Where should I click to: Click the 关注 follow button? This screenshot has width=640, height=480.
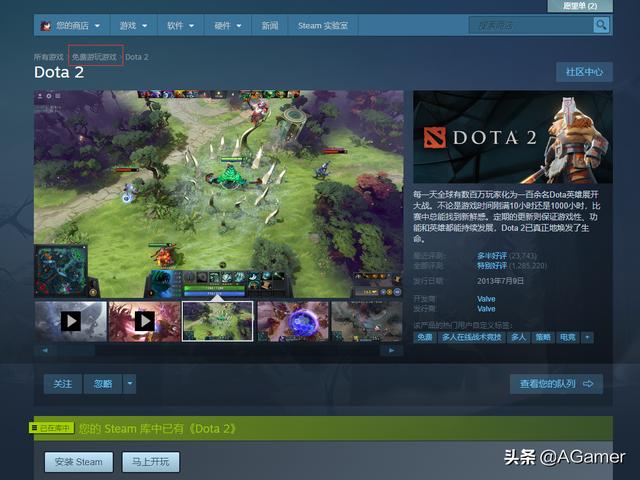point(62,384)
